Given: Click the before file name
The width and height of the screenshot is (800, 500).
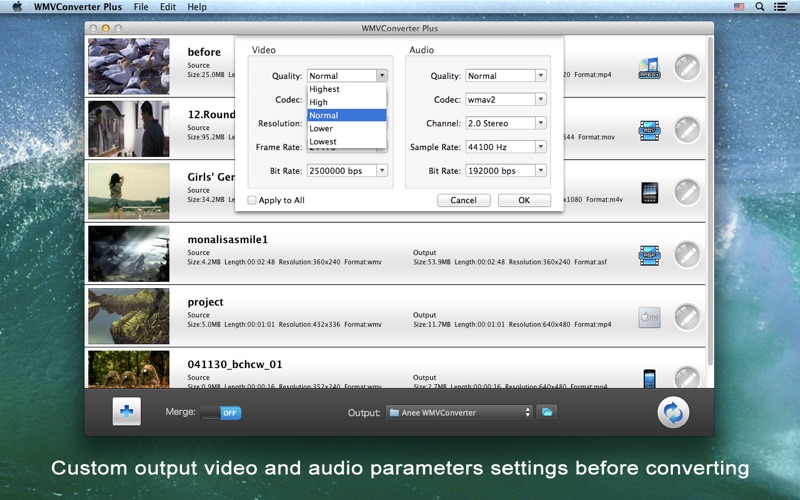Looking at the screenshot, I should point(204,52).
